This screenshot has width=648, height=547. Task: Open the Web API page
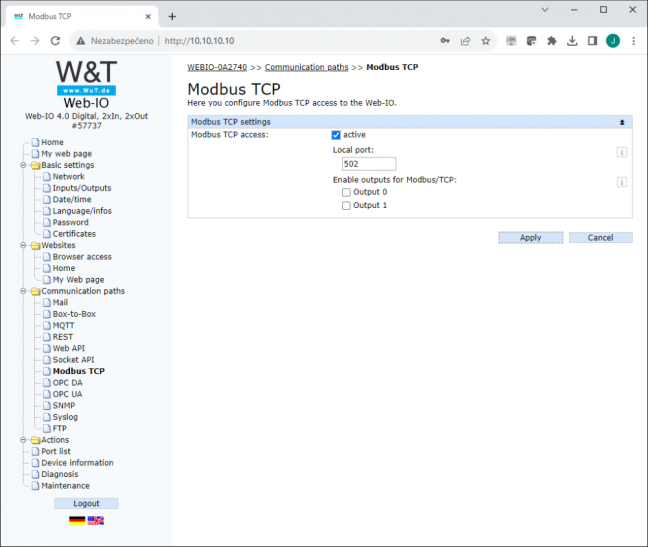tap(69, 348)
